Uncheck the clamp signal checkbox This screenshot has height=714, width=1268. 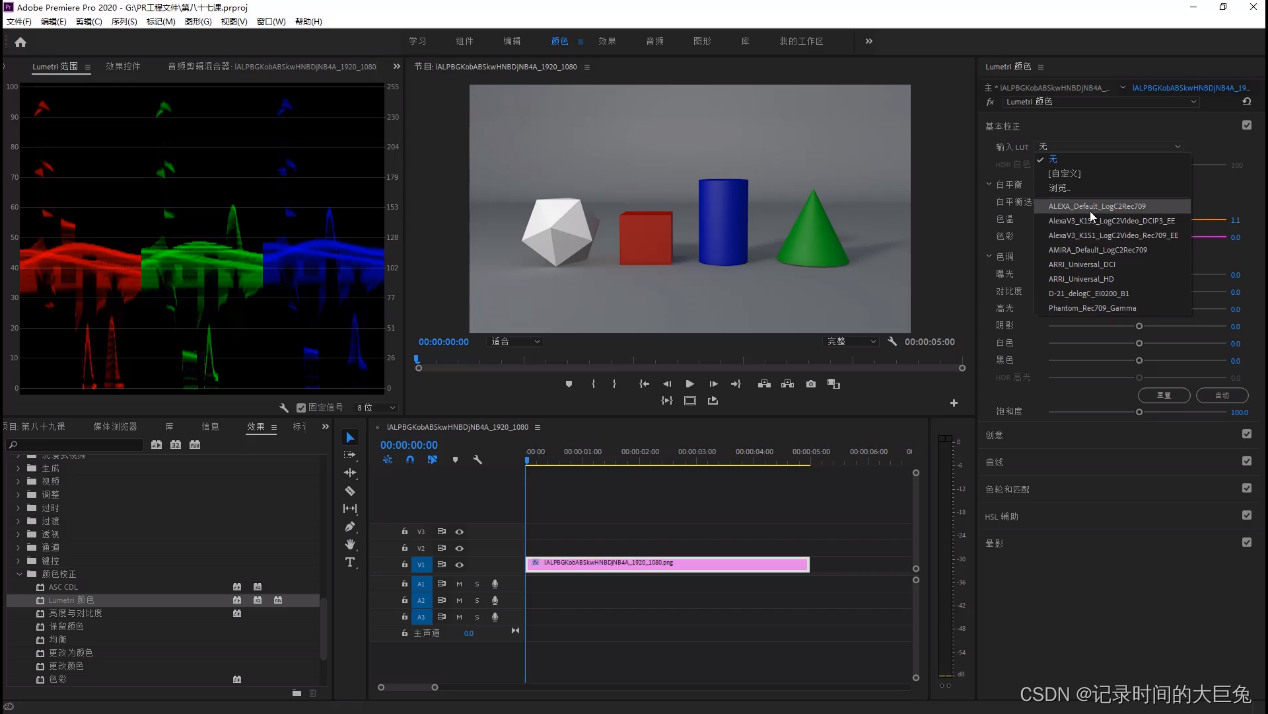pos(301,408)
